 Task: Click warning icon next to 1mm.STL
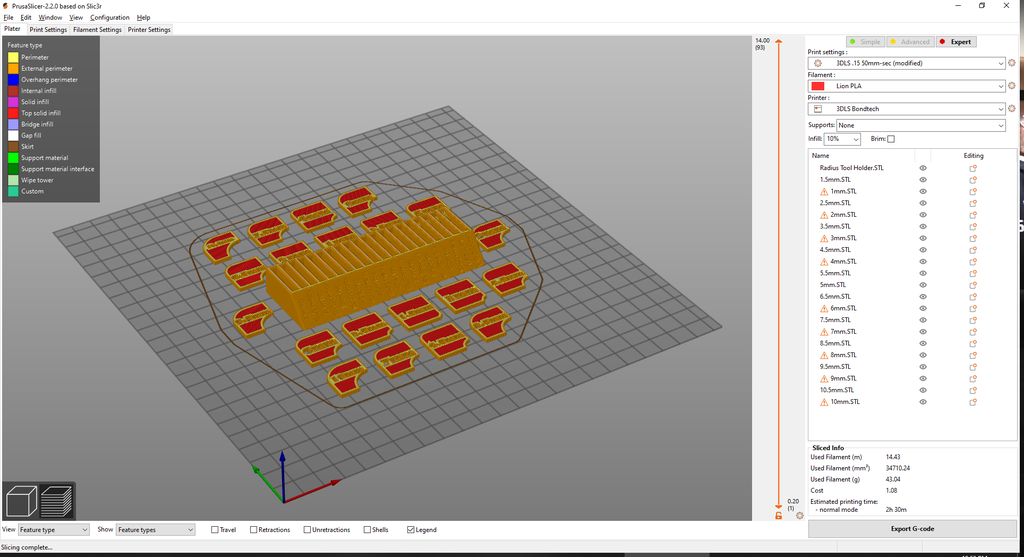coord(825,191)
